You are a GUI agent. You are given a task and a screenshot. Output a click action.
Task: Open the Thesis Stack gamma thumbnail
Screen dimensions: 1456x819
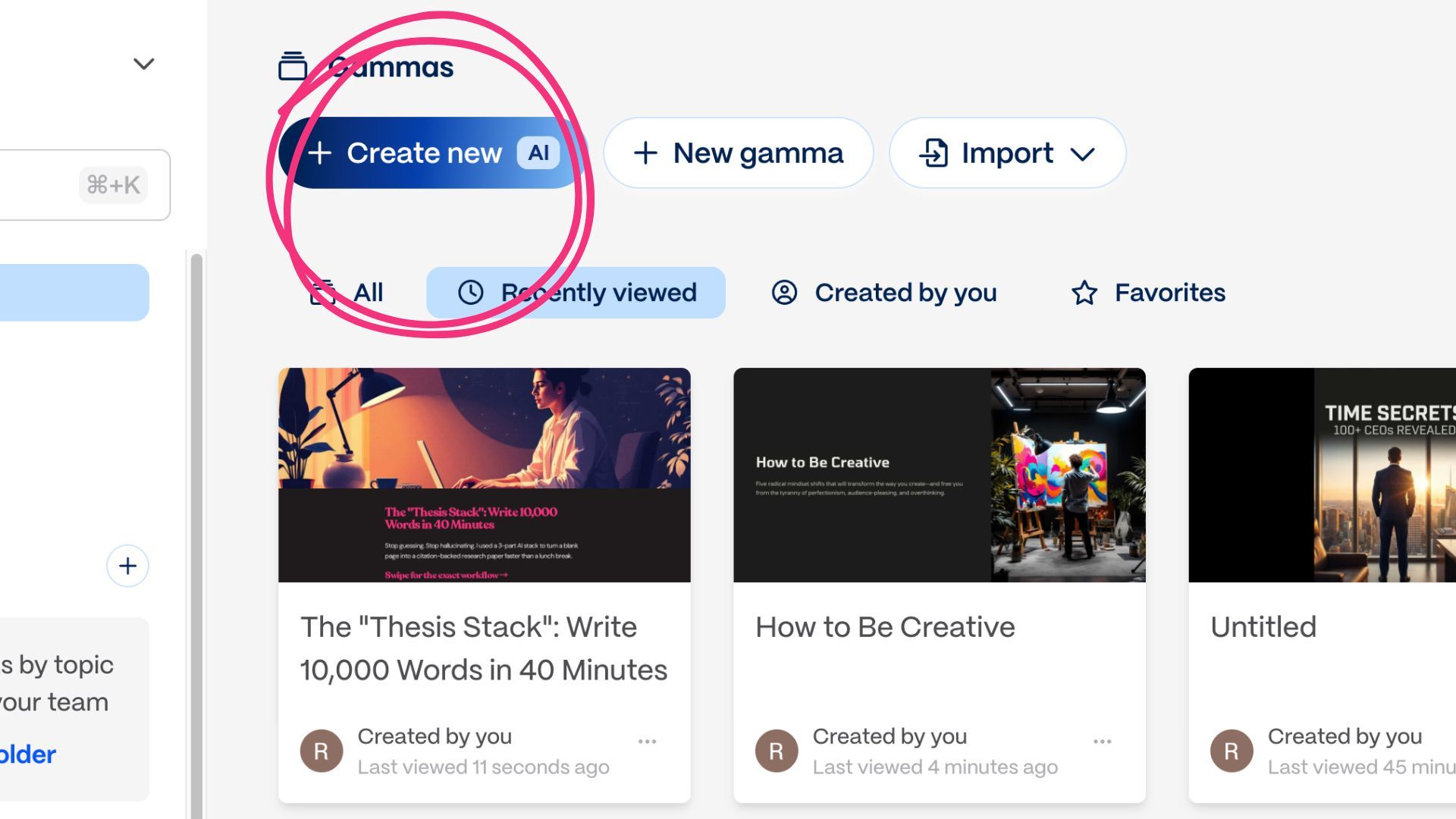coord(484,475)
